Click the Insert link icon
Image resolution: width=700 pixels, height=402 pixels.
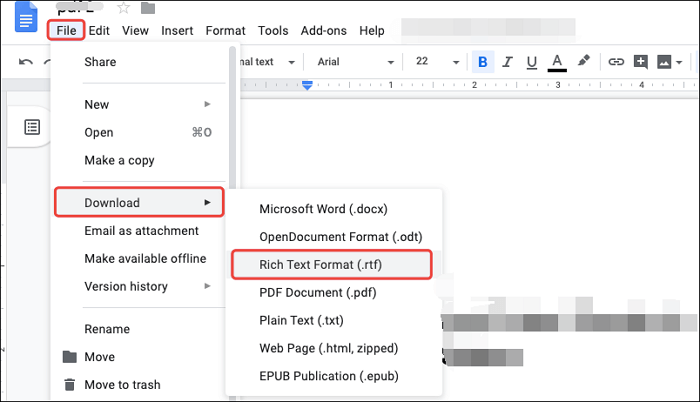coord(616,62)
